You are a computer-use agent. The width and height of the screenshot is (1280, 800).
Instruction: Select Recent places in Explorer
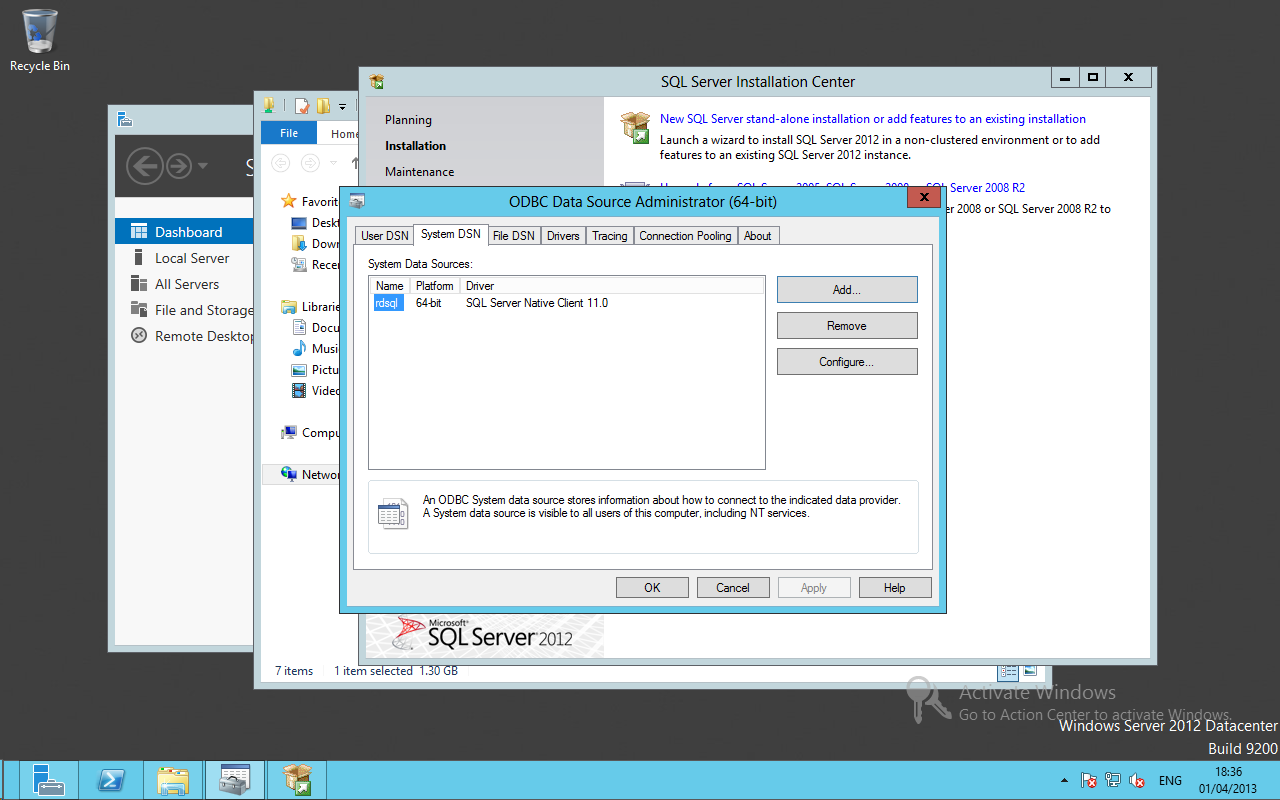316,265
